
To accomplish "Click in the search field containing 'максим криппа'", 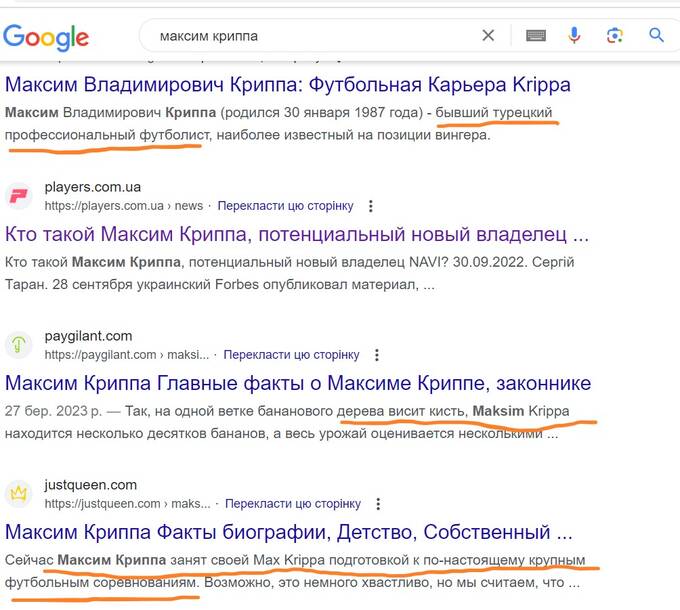I will tap(310, 36).
